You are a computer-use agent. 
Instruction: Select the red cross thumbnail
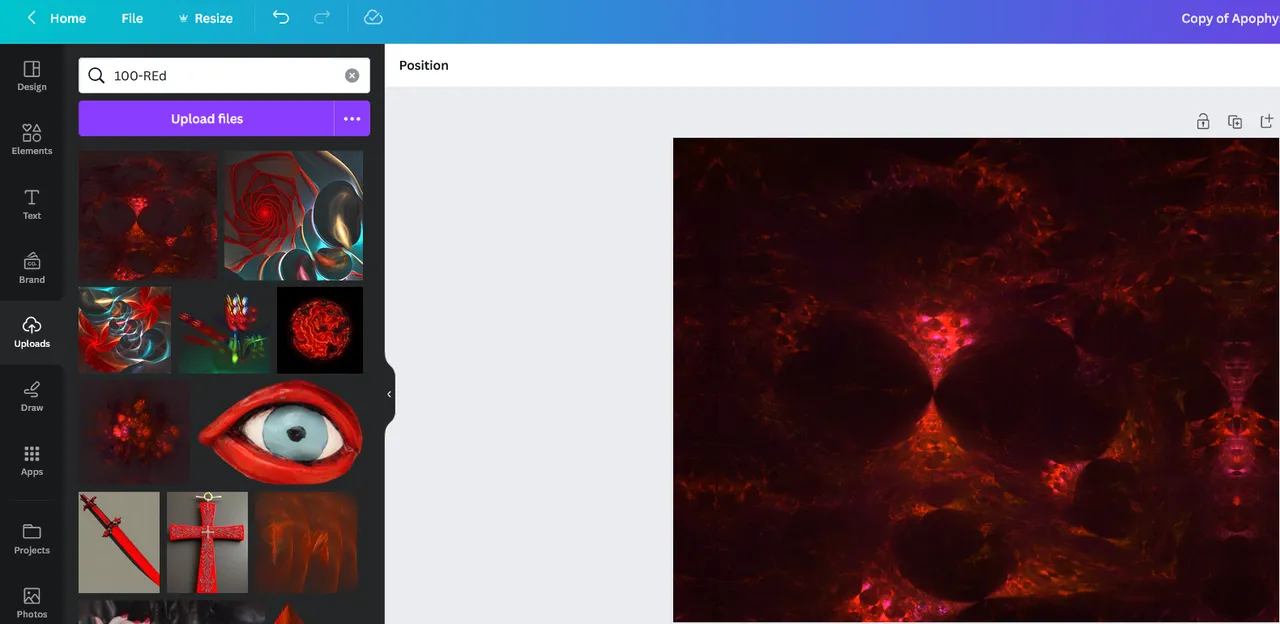tap(207, 542)
